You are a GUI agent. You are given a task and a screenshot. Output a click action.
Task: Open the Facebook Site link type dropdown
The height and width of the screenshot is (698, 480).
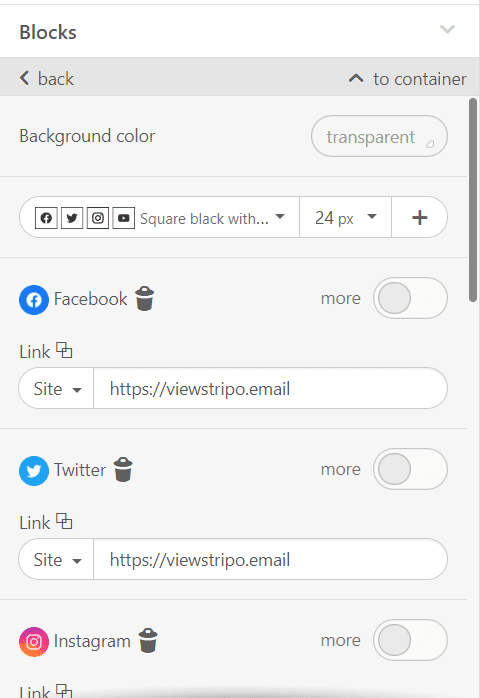(x=57, y=389)
